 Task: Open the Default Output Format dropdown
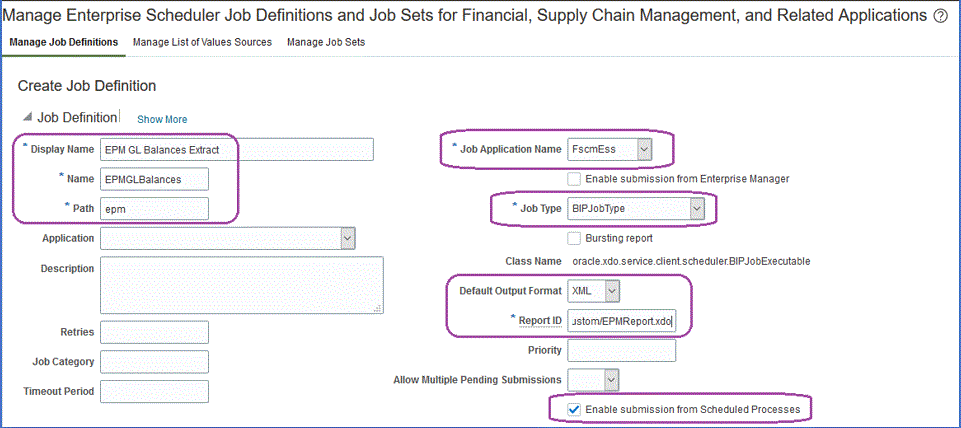[x=612, y=291]
